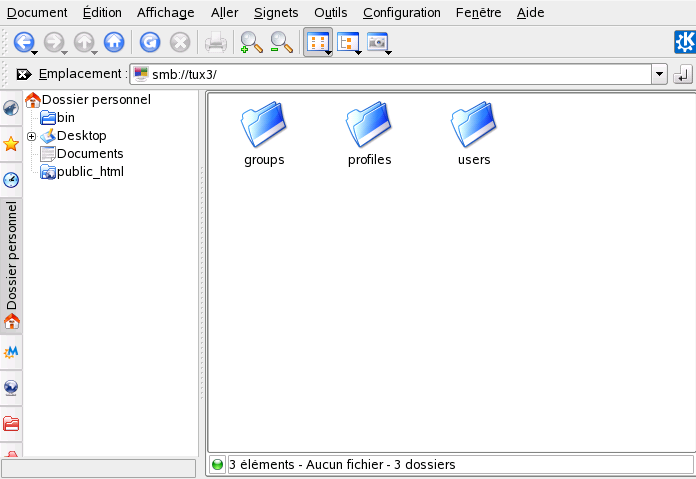Image resolution: width=696 pixels, height=479 pixels.
Task: Open the Bookmarks star sidebar tab
Action: click(x=11, y=144)
